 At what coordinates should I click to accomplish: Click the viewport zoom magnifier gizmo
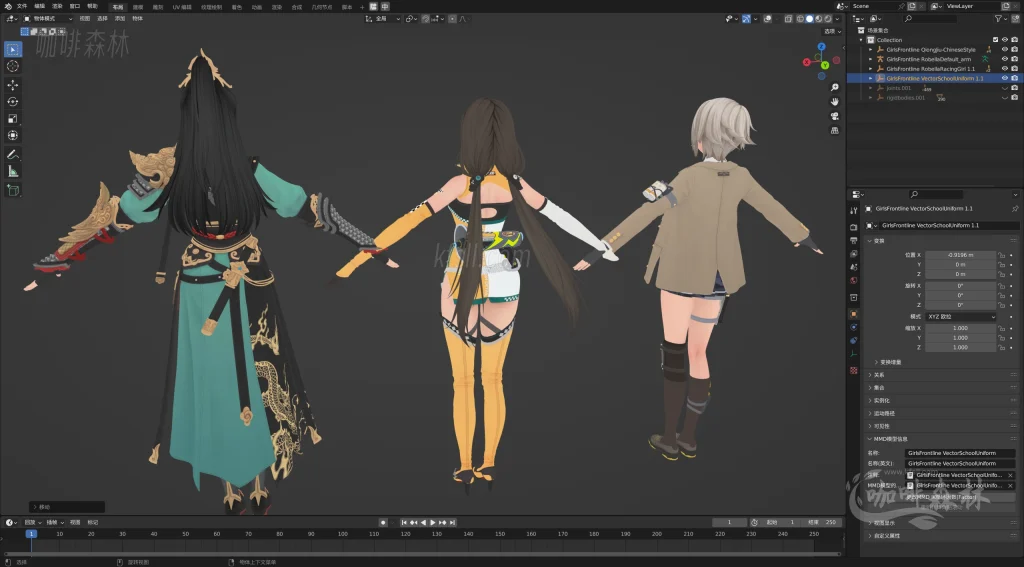[835, 88]
